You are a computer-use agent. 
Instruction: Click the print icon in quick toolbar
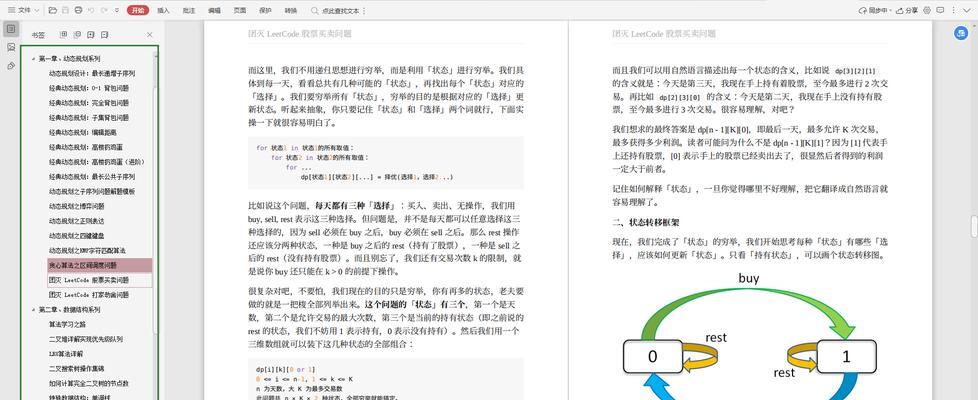tap(77, 11)
